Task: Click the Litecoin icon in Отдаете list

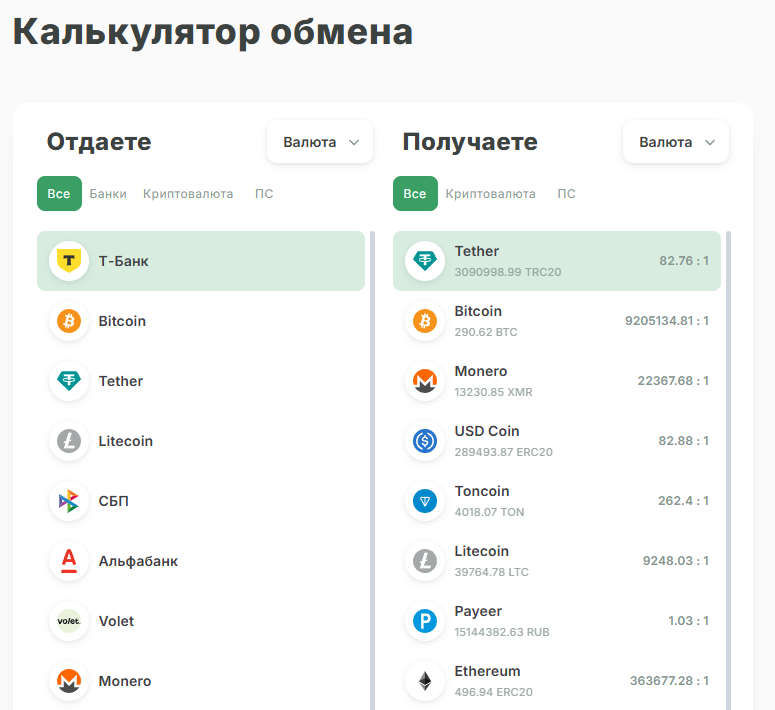Action: coord(69,441)
